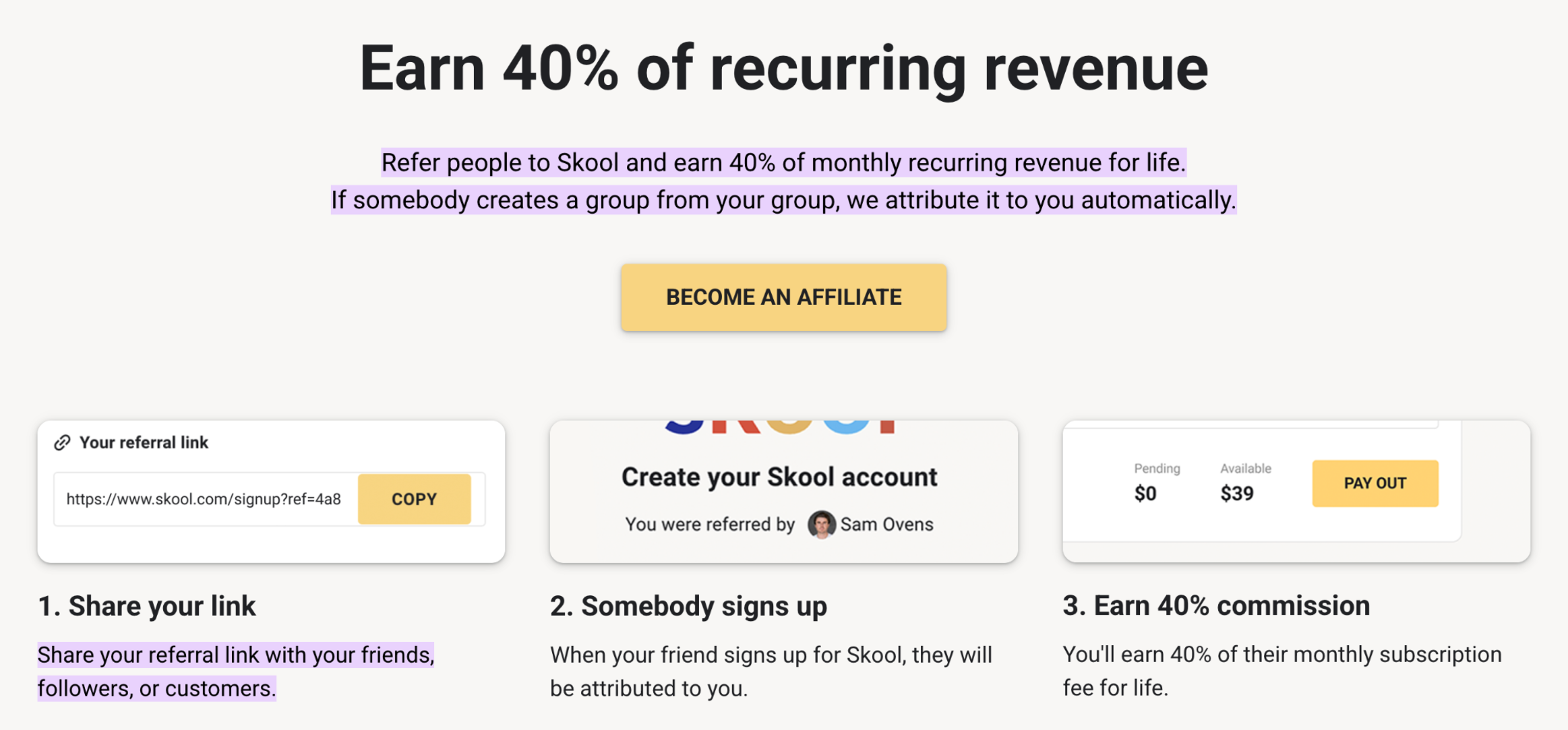Click the '2. Somebody signs up' heading
This screenshot has height=730, width=1568.
click(x=689, y=606)
